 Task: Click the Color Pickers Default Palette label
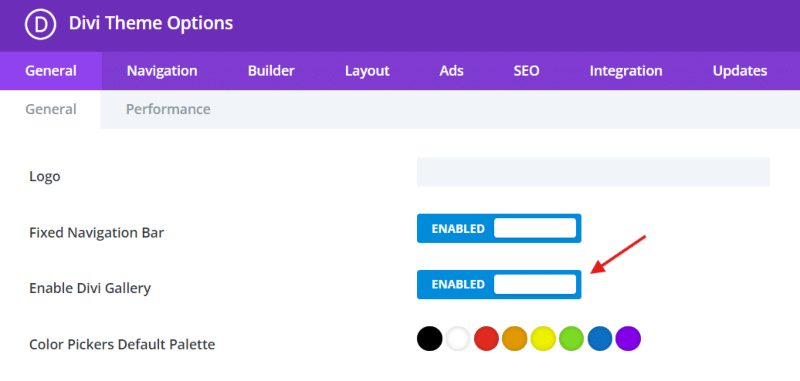click(122, 344)
